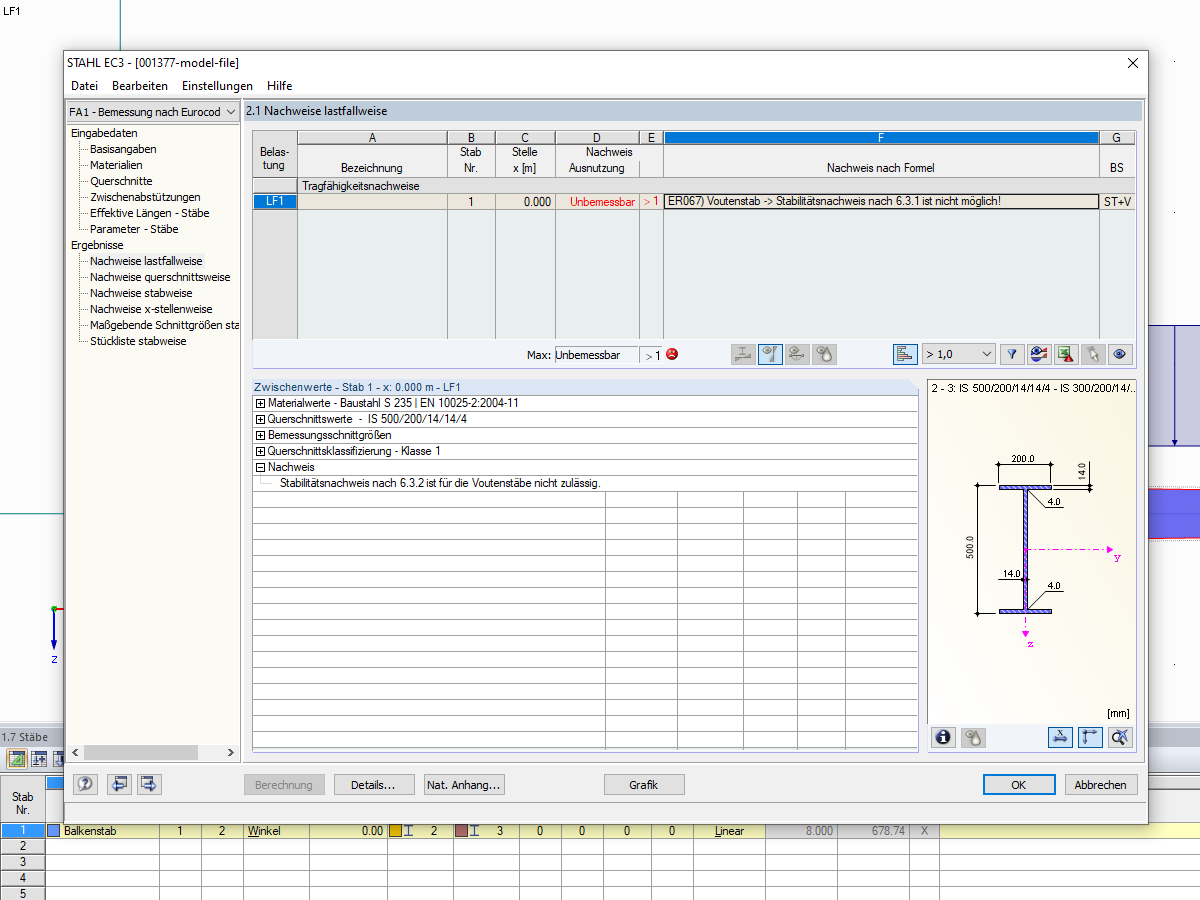Click the pointer pick-member icon
1200x900 pixels.
point(1093,354)
